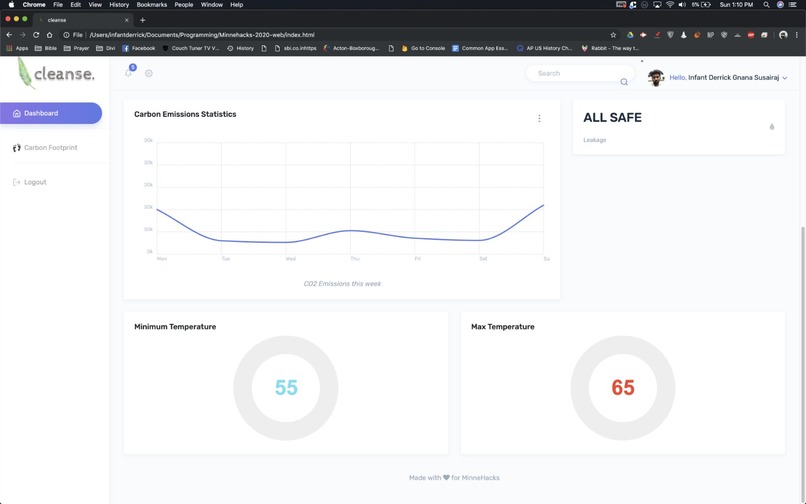The width and height of the screenshot is (806, 504).
Task: Open the Rabbit bookmark
Action: coord(610,48)
